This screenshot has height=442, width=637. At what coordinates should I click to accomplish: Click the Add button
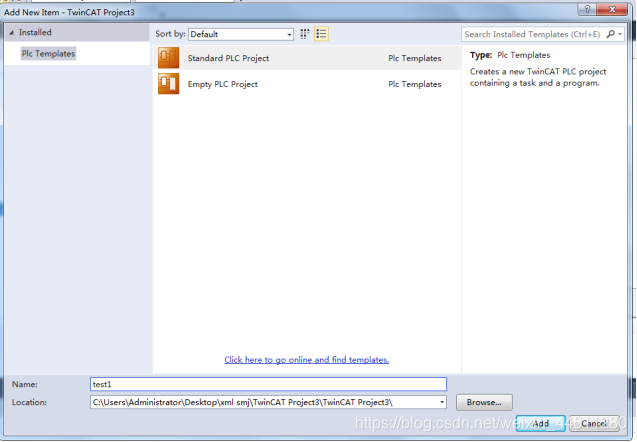pyautogui.click(x=541, y=423)
